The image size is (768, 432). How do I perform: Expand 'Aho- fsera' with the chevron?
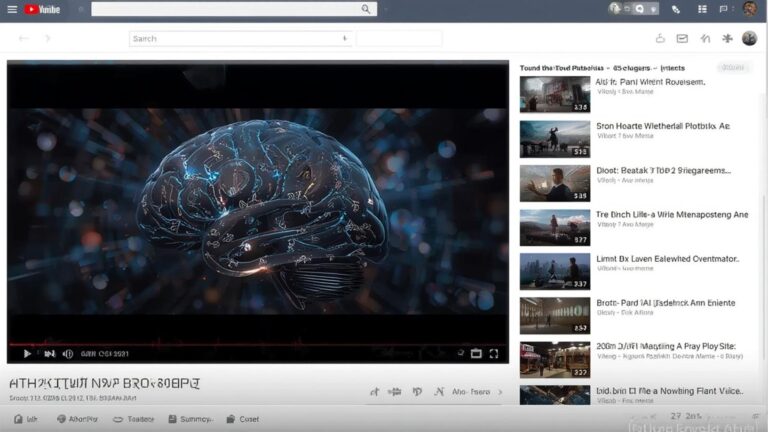[x=500, y=392]
